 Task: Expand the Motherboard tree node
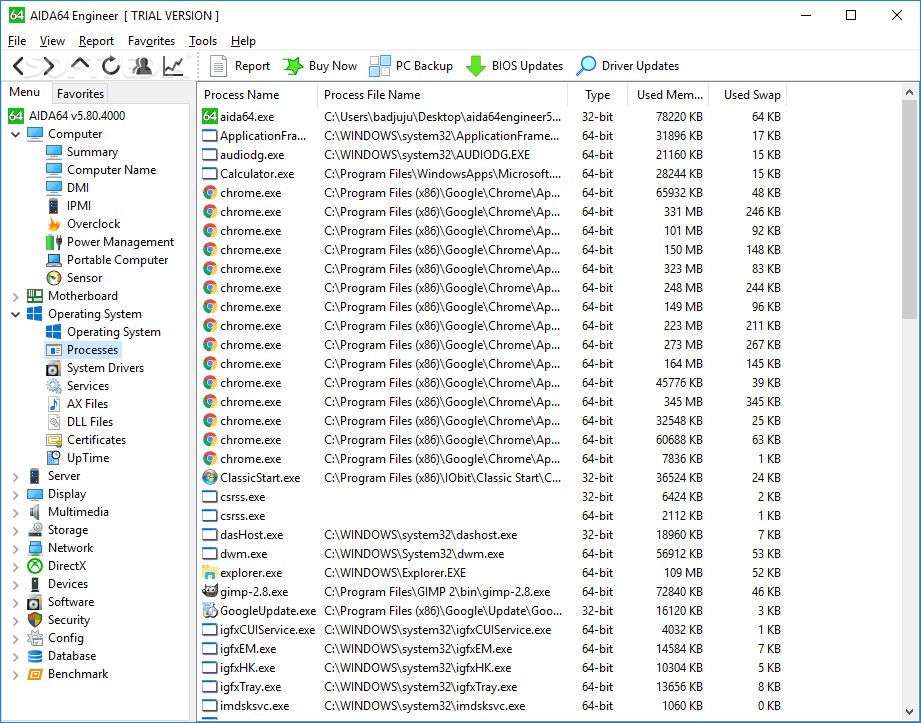tap(16, 297)
